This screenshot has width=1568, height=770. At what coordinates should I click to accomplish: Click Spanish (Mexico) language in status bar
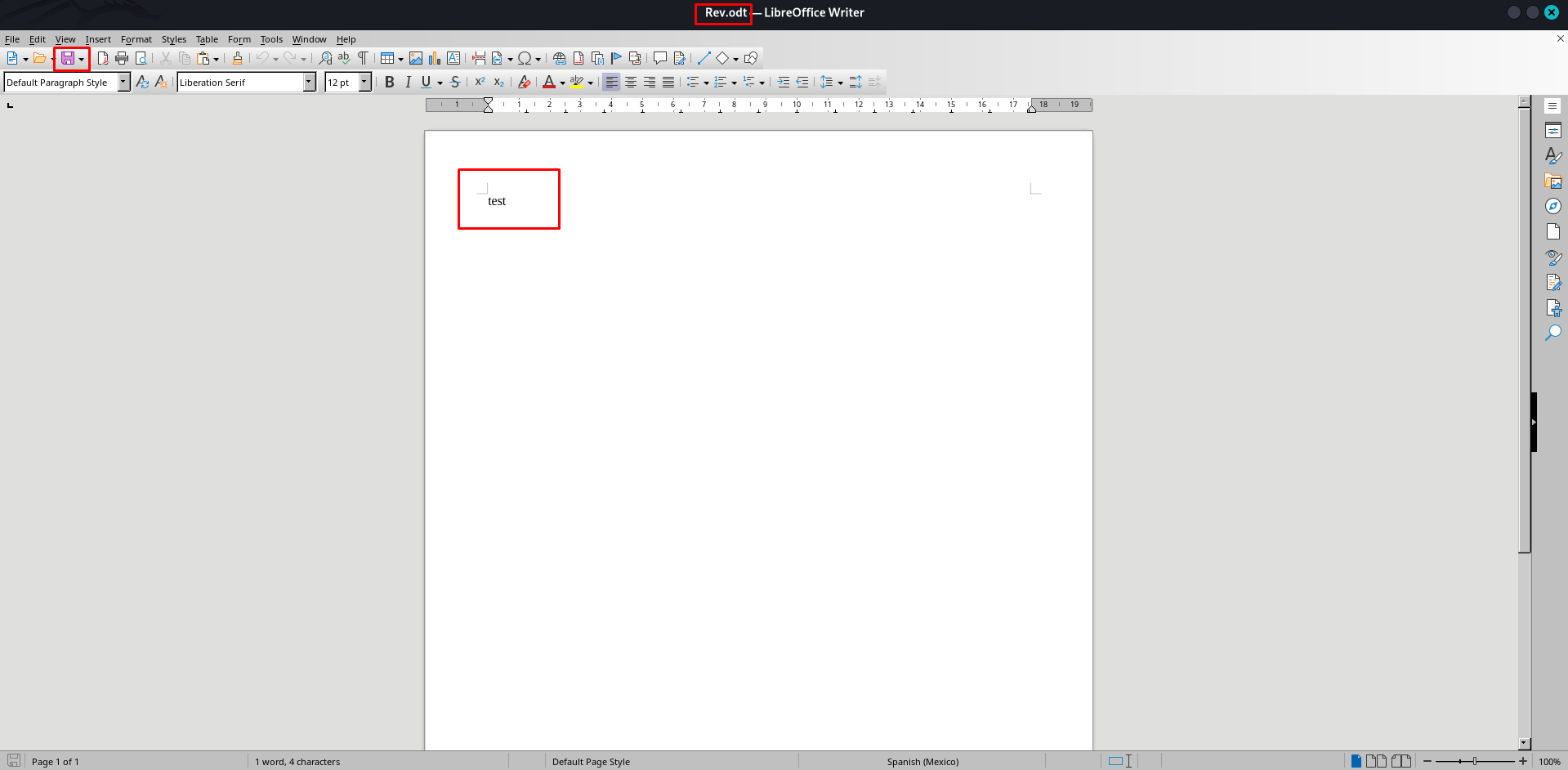pyautogui.click(x=922, y=761)
